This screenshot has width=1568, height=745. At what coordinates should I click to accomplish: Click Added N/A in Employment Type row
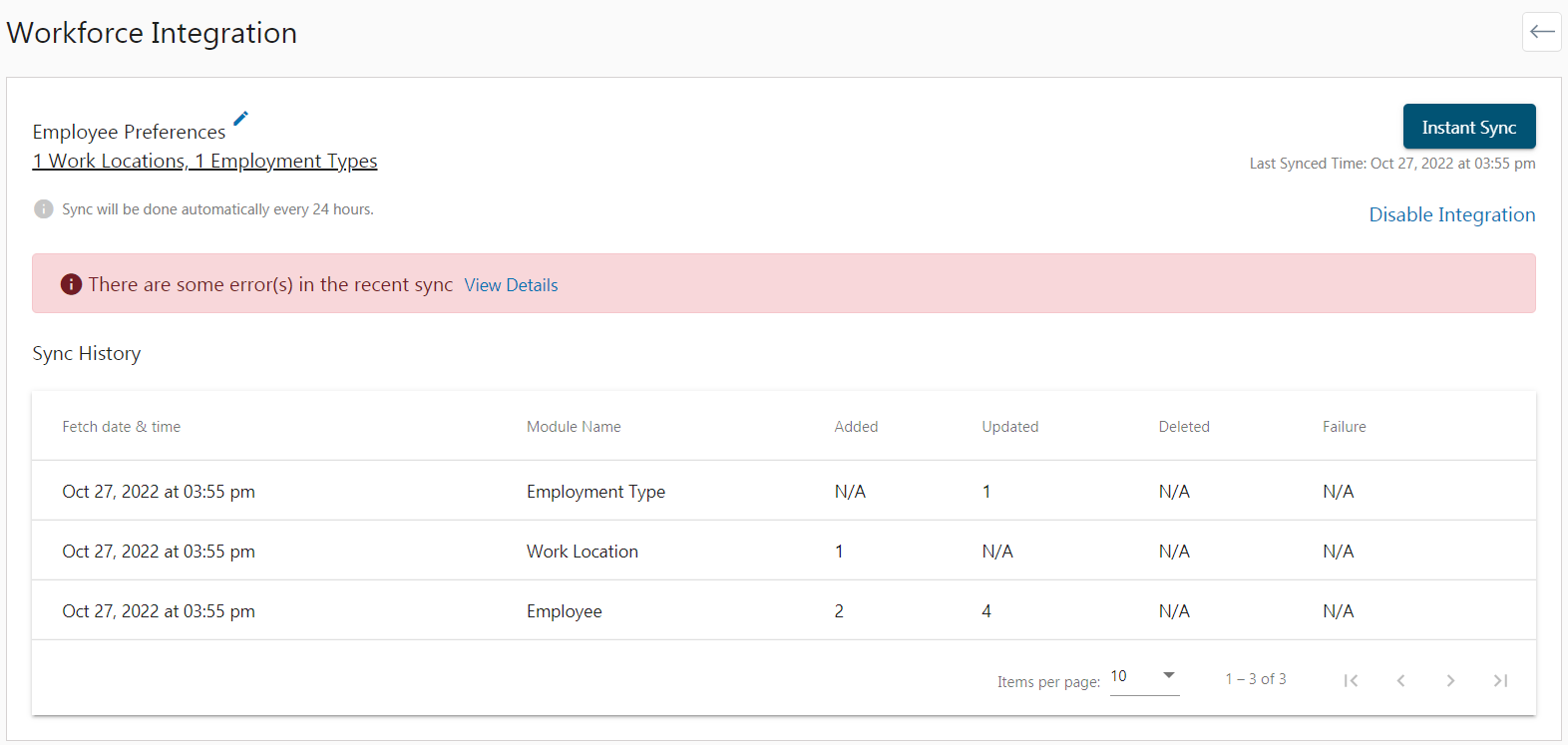click(850, 492)
